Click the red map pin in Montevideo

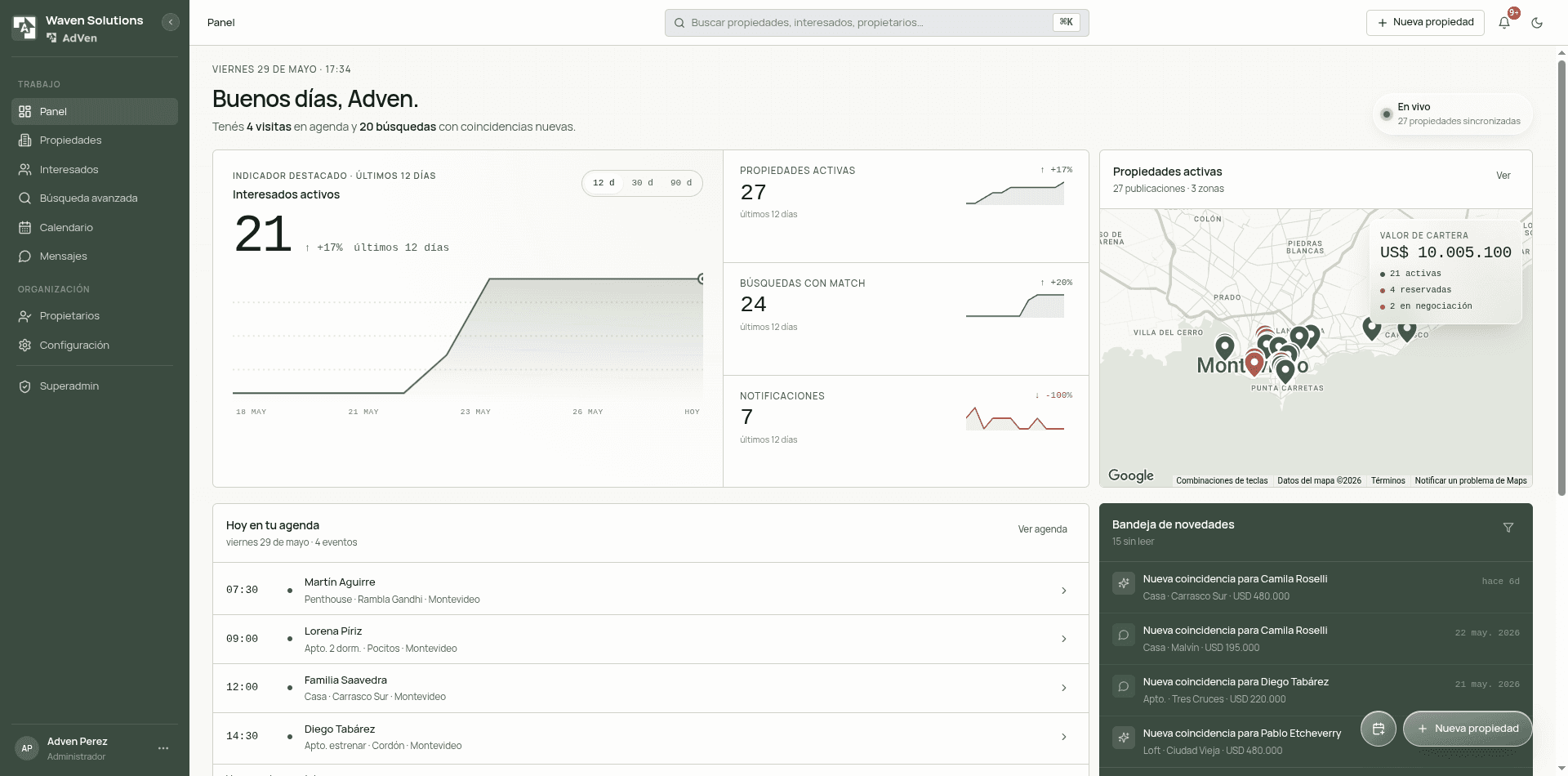point(1254,363)
